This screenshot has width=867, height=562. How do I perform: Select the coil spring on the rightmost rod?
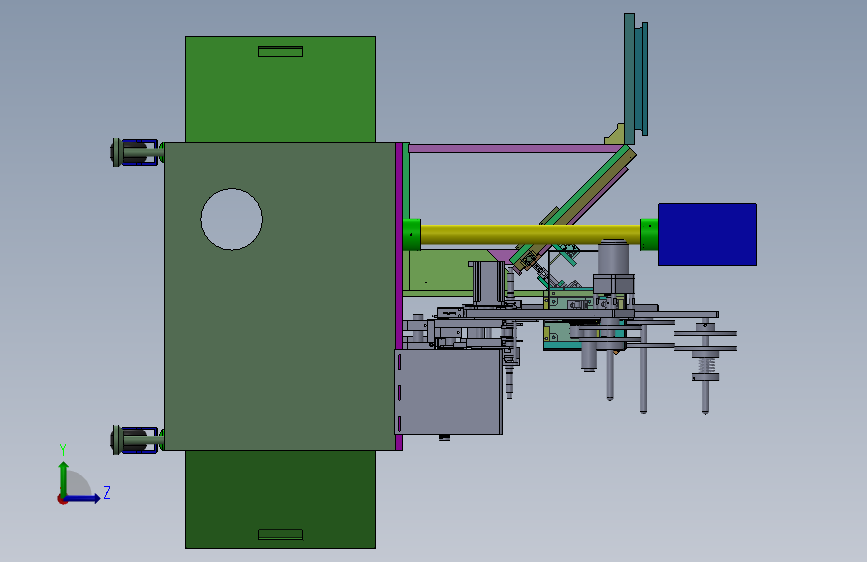706,366
